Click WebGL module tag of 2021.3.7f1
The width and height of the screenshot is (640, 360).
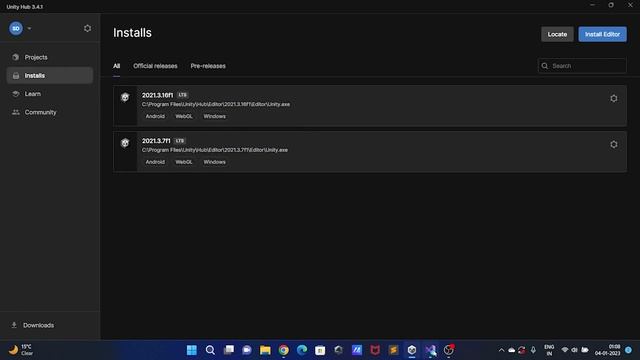(184, 162)
